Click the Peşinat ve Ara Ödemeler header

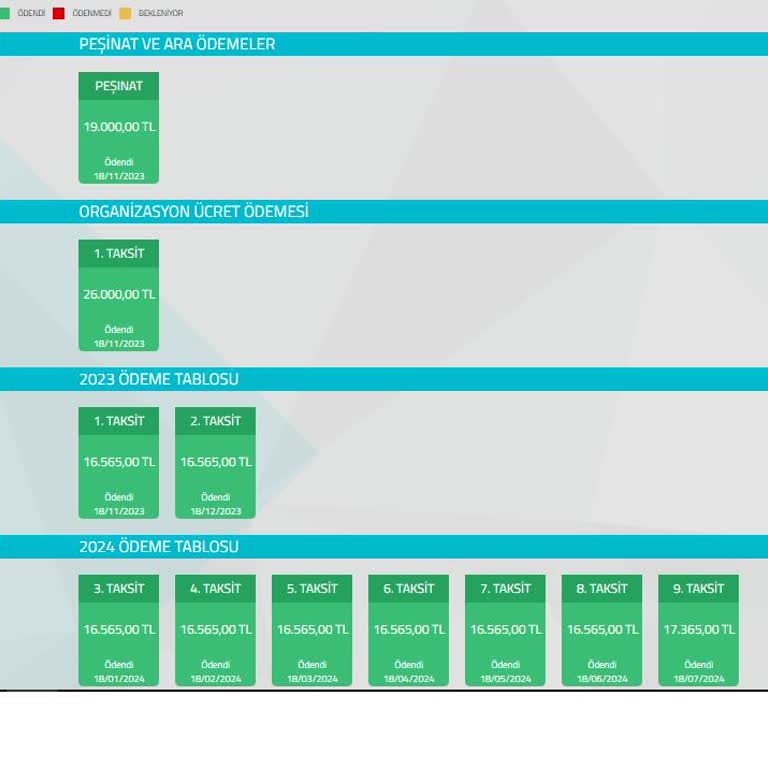tap(177, 44)
